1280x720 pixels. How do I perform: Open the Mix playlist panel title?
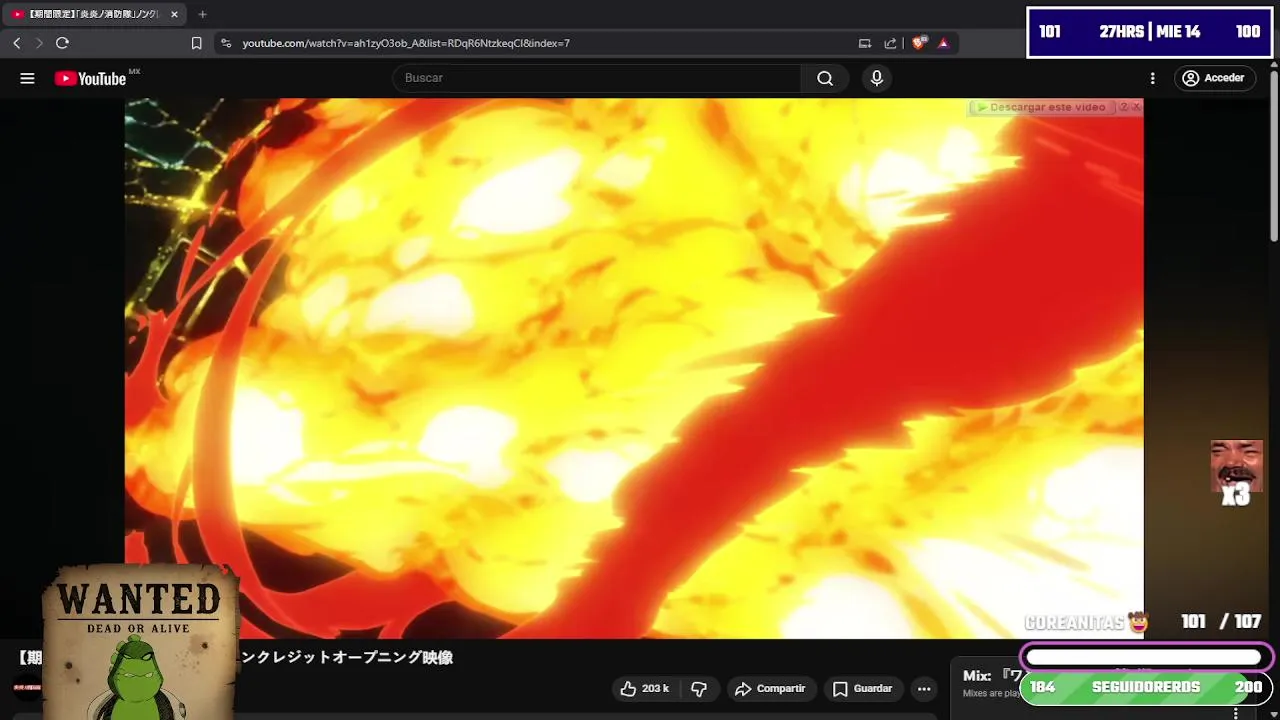990,676
